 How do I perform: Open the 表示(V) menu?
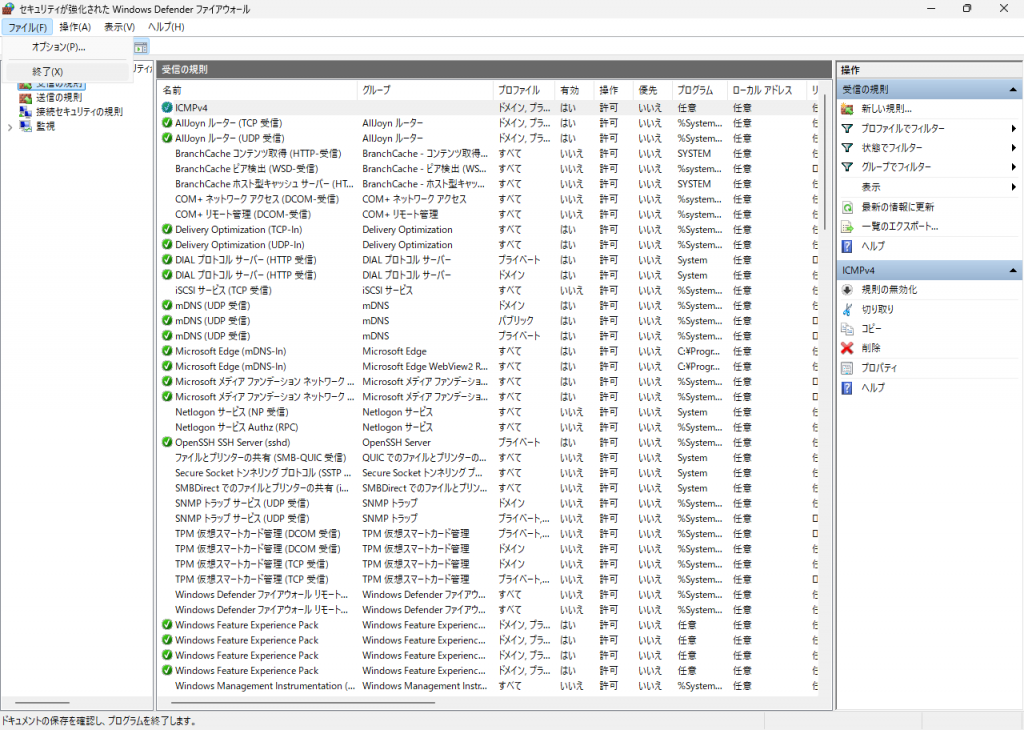[120, 27]
